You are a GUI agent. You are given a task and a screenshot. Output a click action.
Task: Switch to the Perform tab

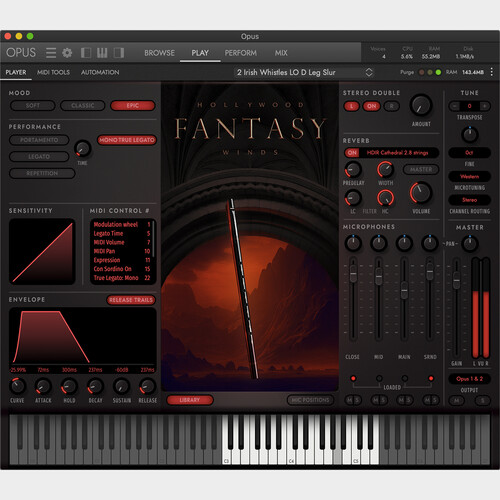click(x=241, y=53)
